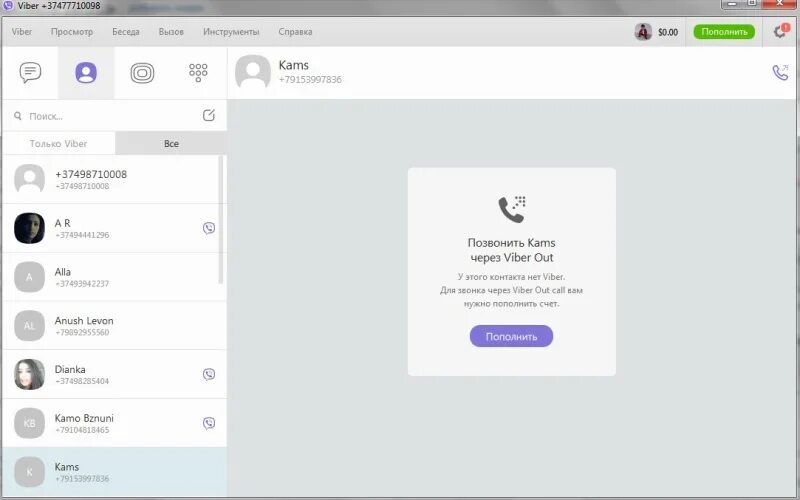
Task: Click the contacts list scrollbar
Action: pos(221,219)
